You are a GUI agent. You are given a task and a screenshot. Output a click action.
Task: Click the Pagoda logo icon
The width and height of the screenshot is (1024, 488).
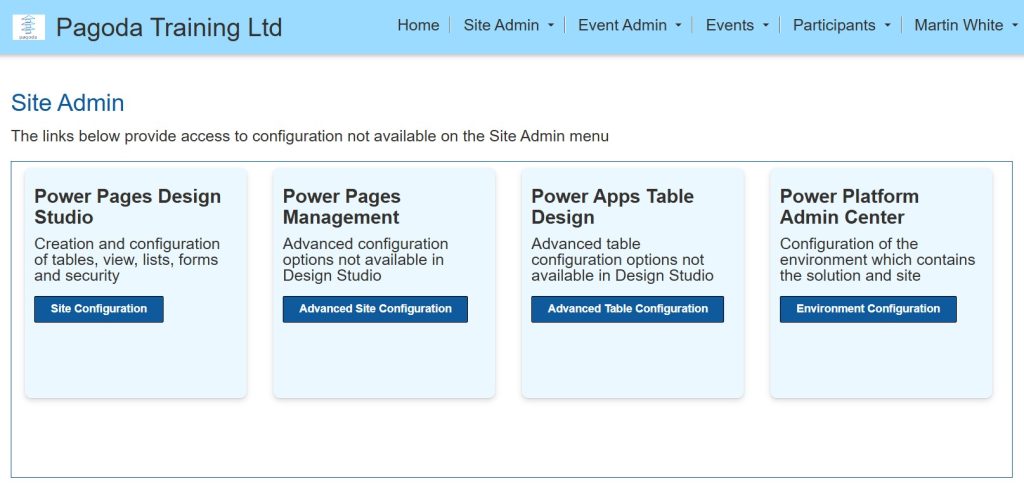[29, 27]
